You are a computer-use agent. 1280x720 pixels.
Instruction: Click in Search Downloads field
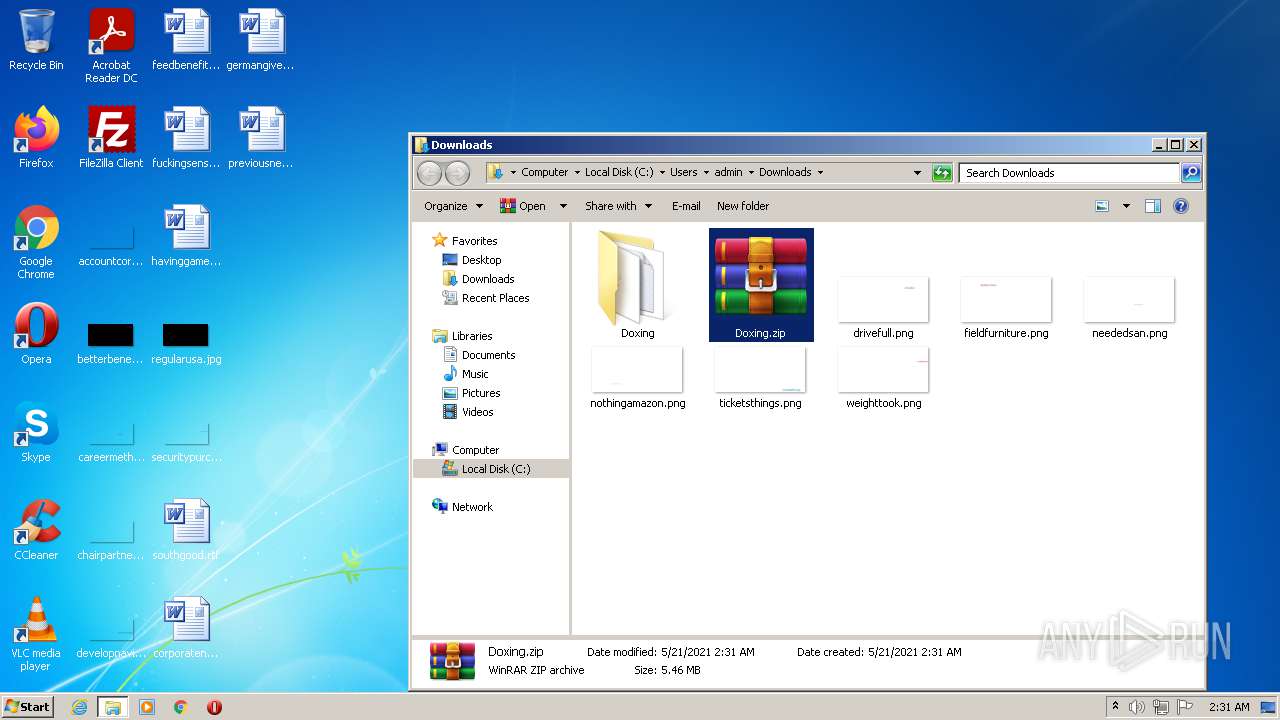[x=1069, y=173]
